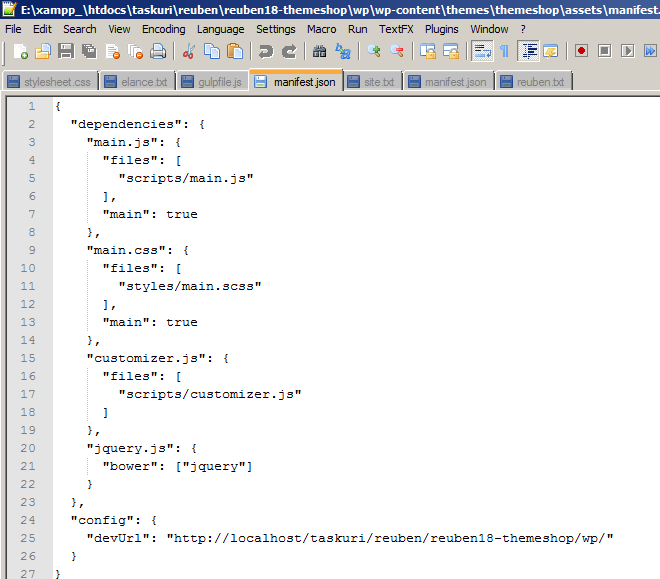Open the Plugins menu
This screenshot has width=660, height=579.
point(442,29)
